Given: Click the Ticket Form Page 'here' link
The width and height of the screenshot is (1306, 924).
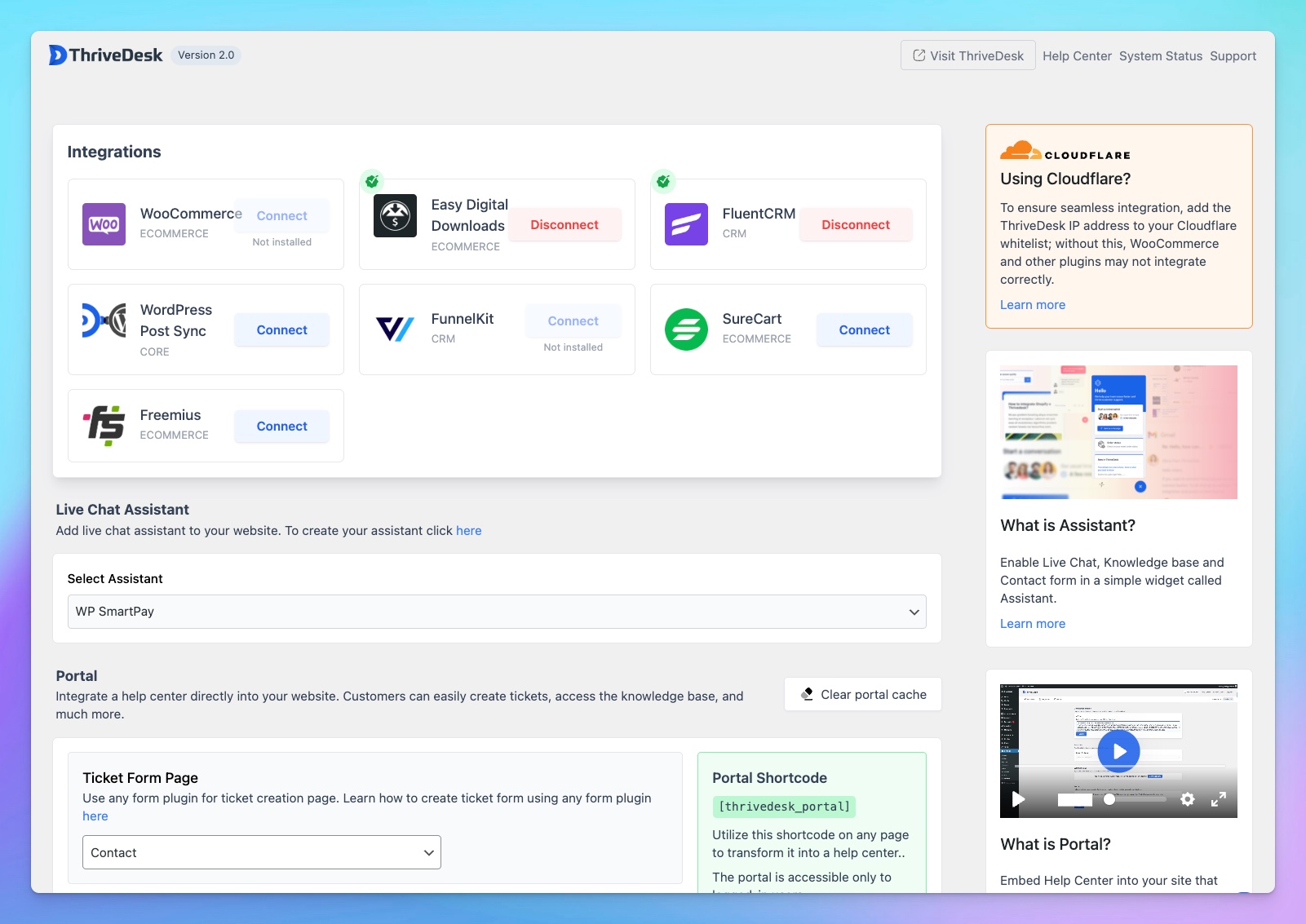Looking at the screenshot, I should pyautogui.click(x=95, y=816).
